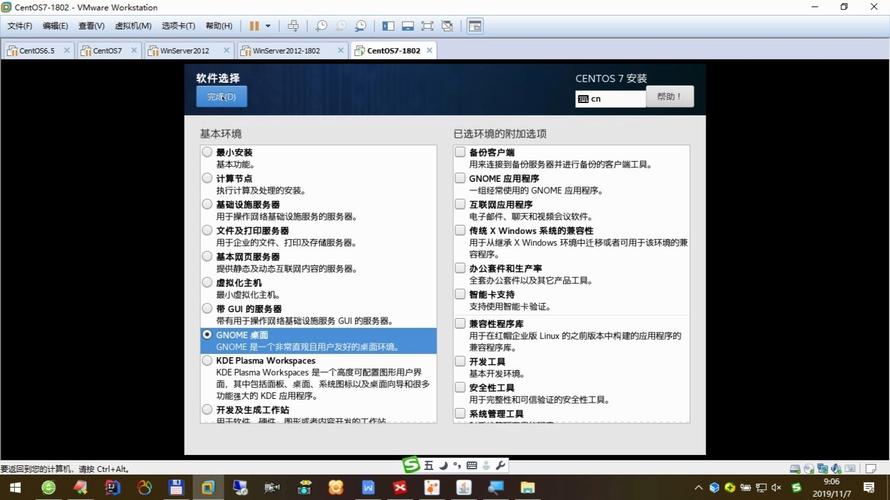Choose KDE Plasma Workspaces environment
The height and width of the screenshot is (500, 890).
207,361
